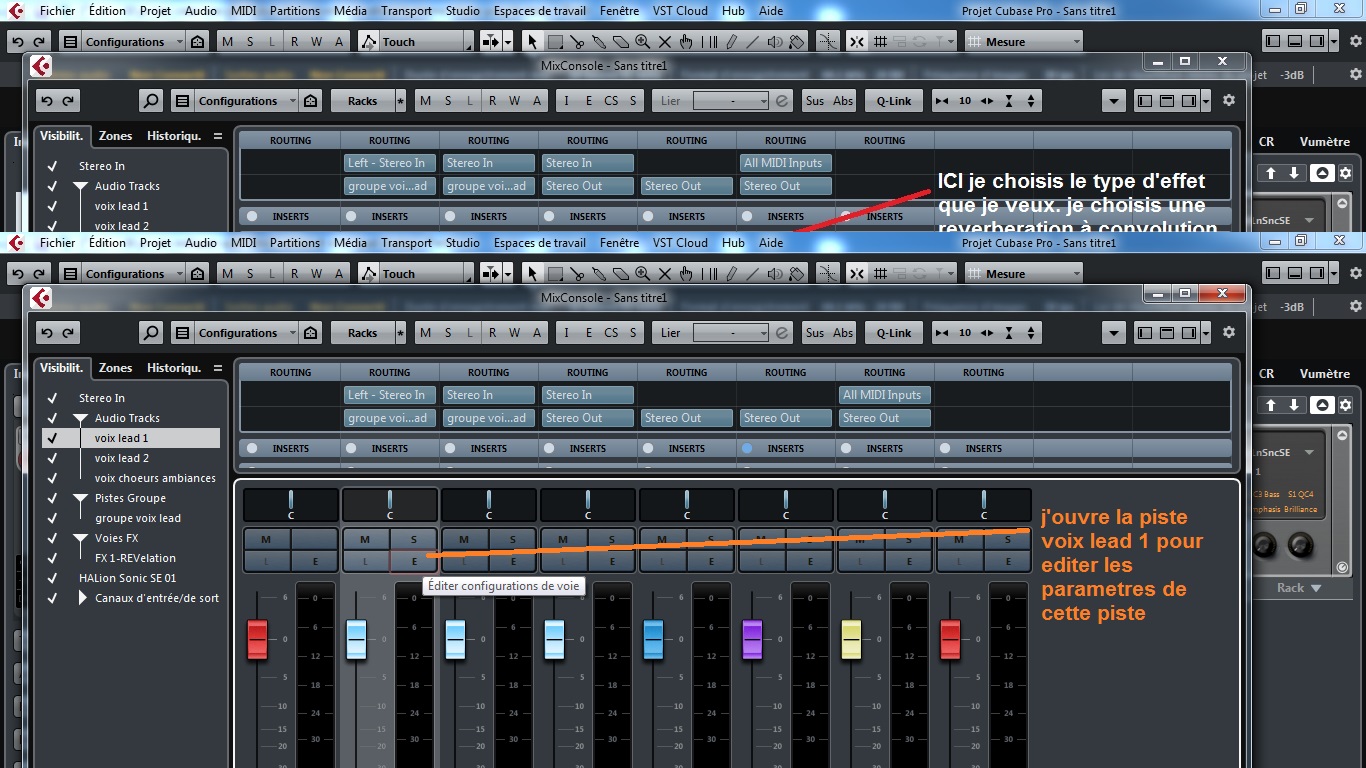Click the dark blue channel fader handle
1366x768 pixels.
click(653, 640)
